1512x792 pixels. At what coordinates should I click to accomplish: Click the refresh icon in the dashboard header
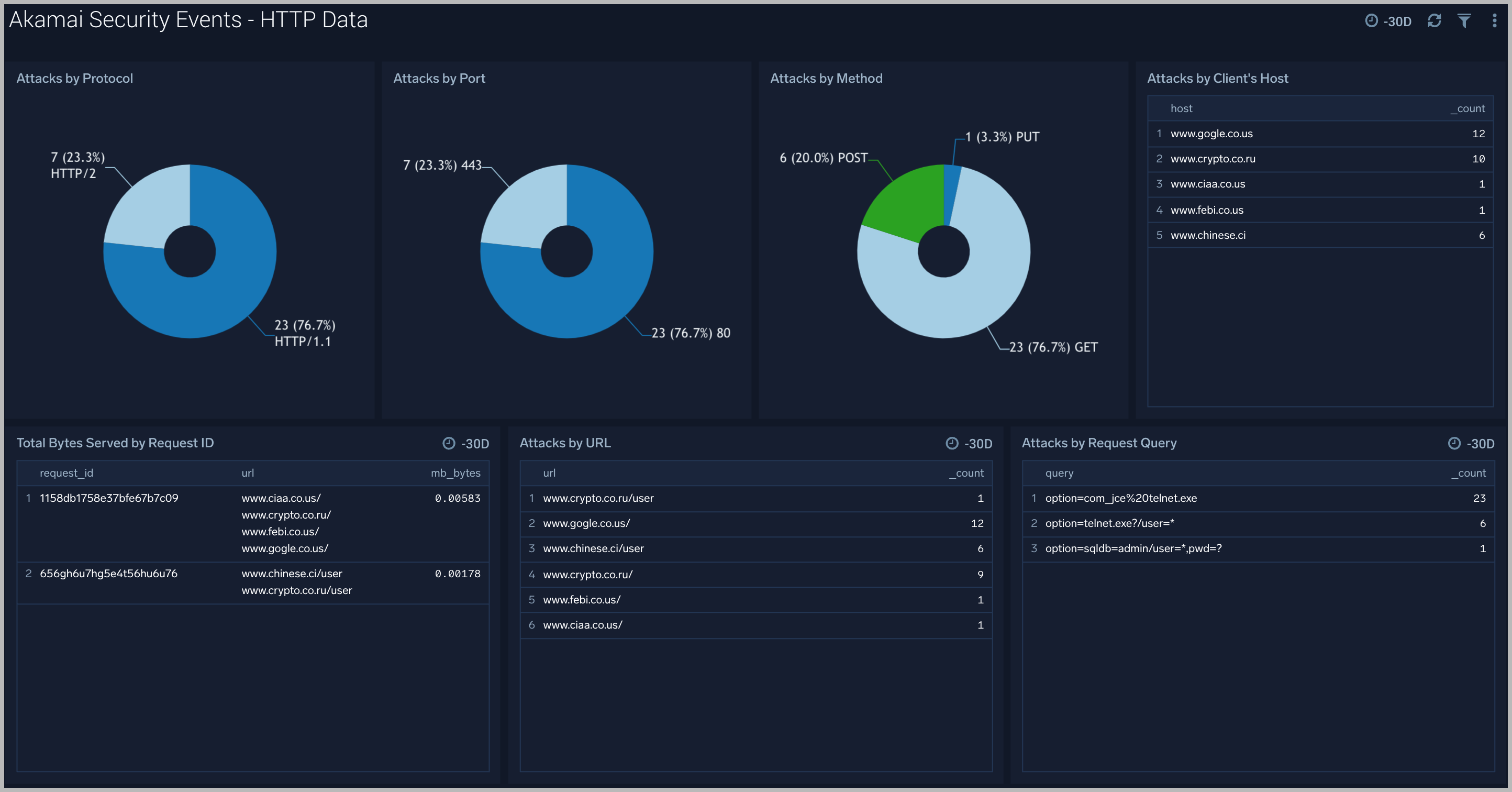[x=1435, y=20]
